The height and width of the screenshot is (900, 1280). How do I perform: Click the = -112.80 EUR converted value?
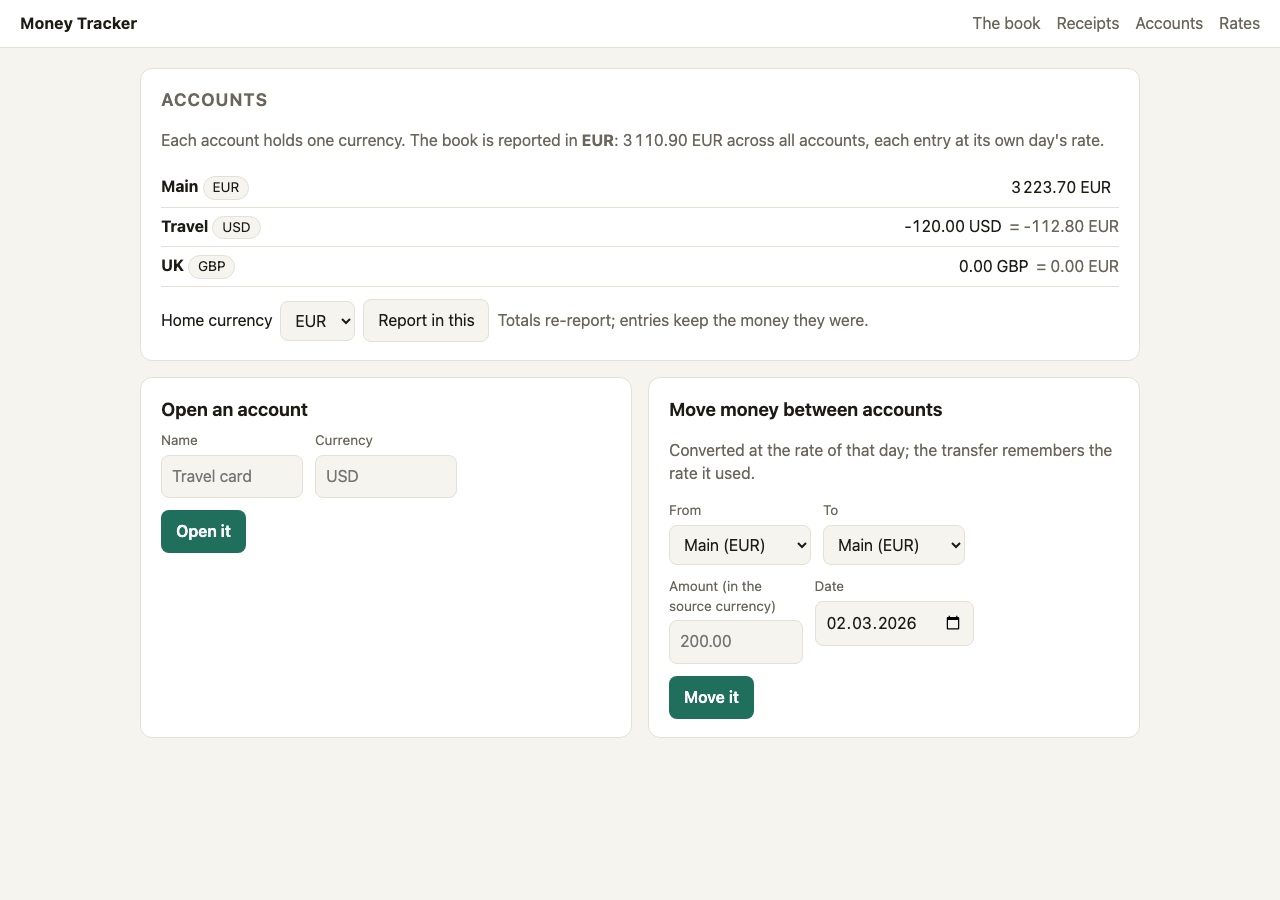coord(1064,227)
